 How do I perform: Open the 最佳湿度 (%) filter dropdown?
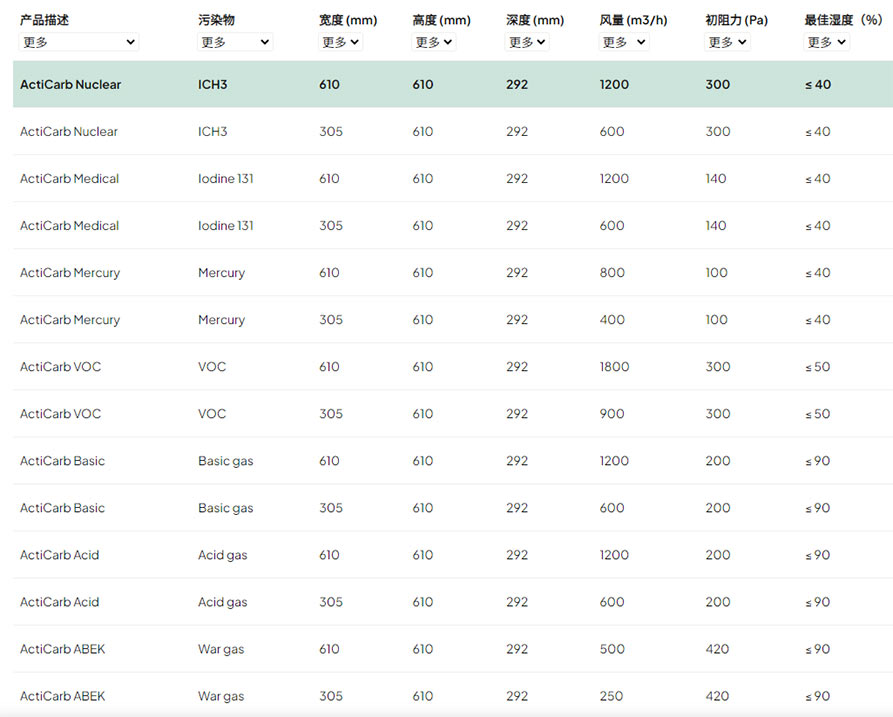(826, 42)
